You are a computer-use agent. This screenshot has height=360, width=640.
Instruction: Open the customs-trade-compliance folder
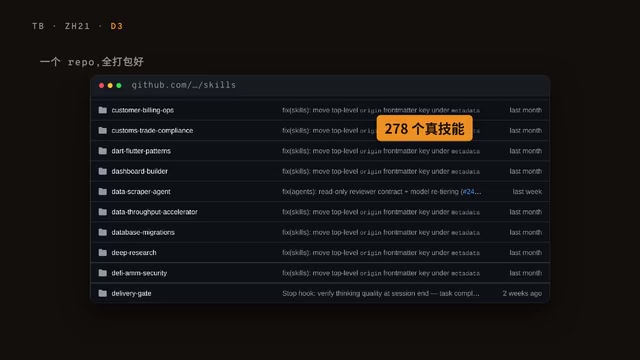point(152,131)
